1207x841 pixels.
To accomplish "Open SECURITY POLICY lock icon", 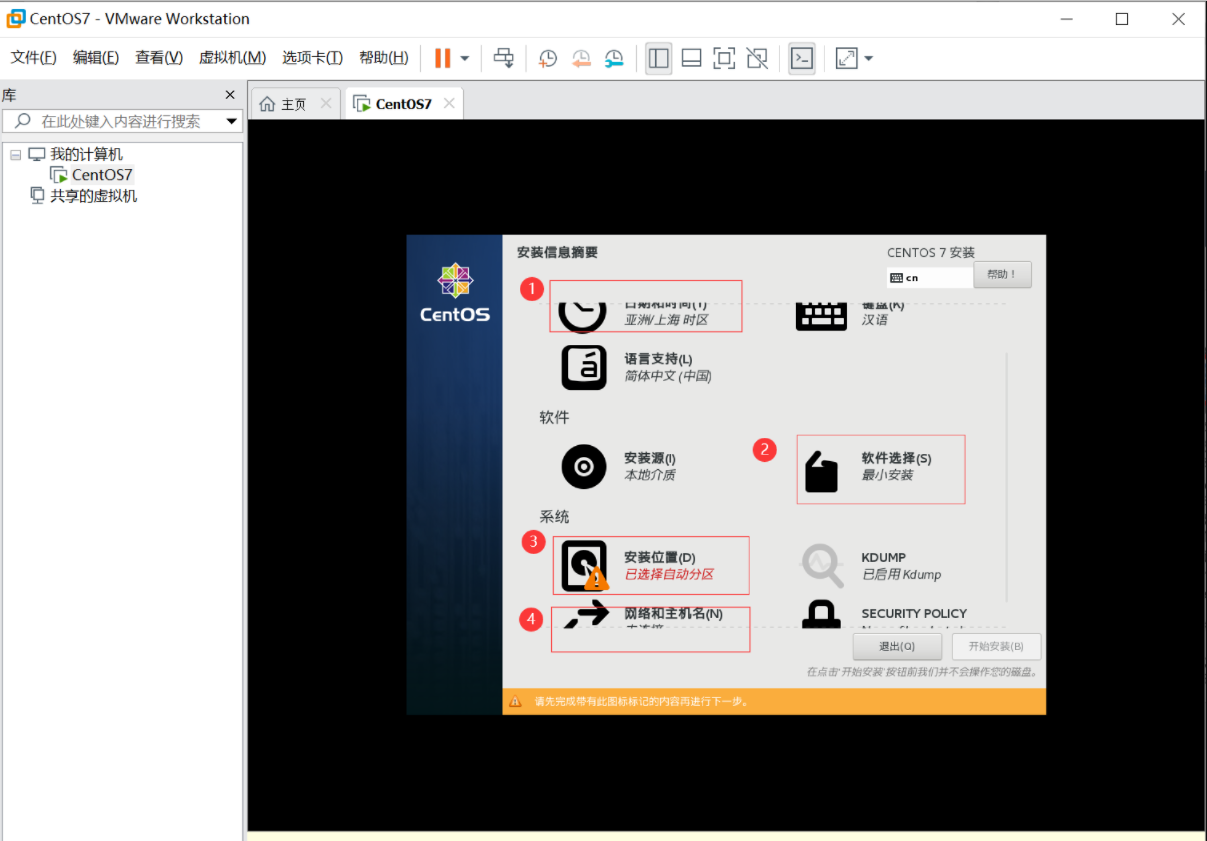I will [x=821, y=615].
